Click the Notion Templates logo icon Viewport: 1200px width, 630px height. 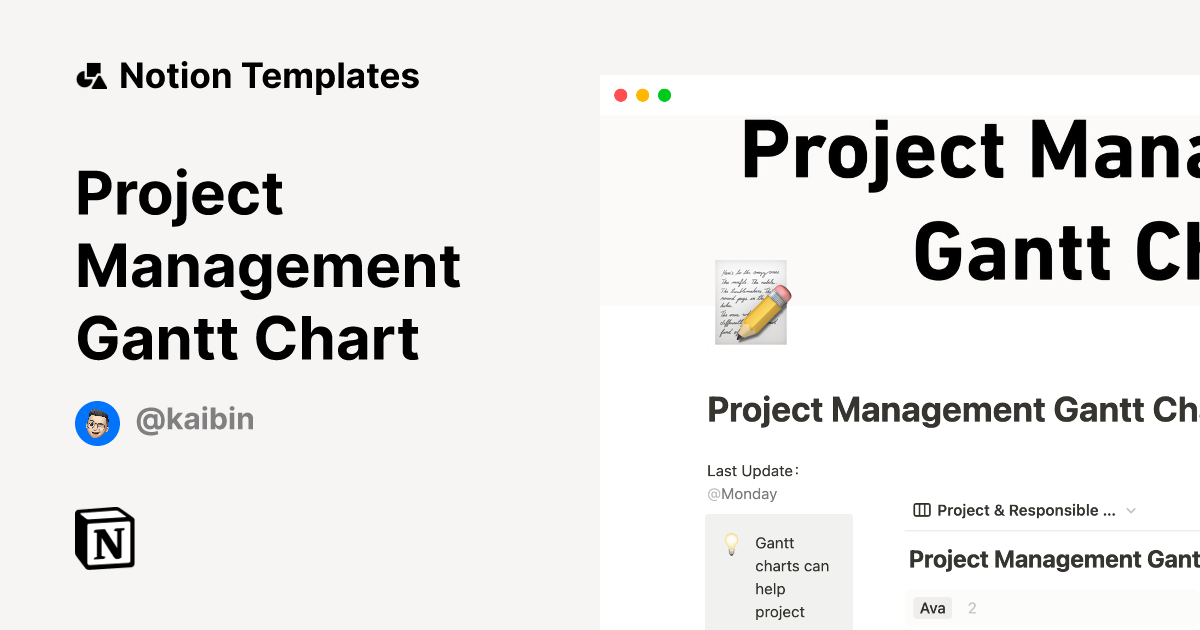pyautogui.click(x=91, y=75)
